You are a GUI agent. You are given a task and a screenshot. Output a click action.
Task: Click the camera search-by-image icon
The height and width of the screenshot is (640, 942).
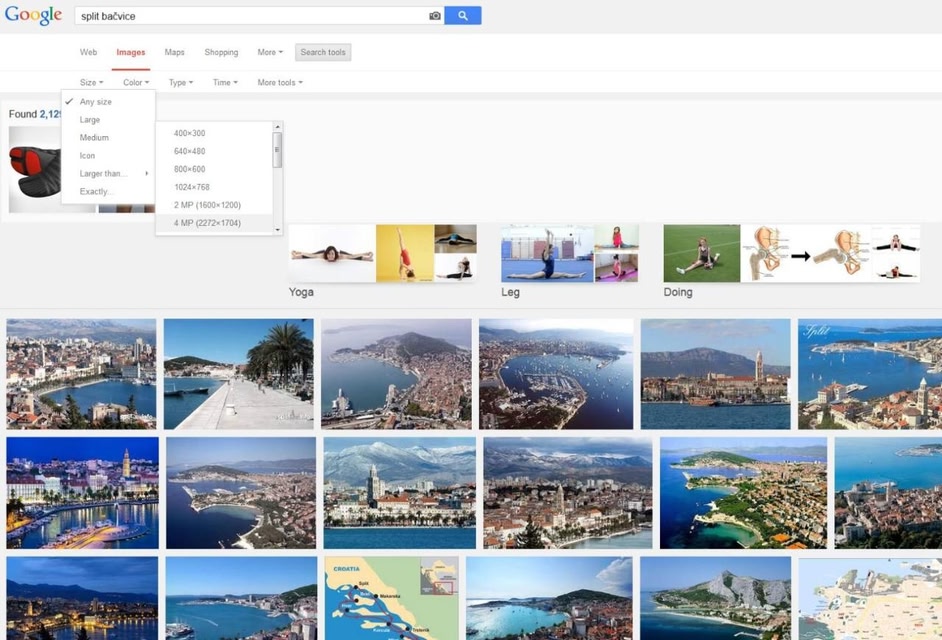435,16
